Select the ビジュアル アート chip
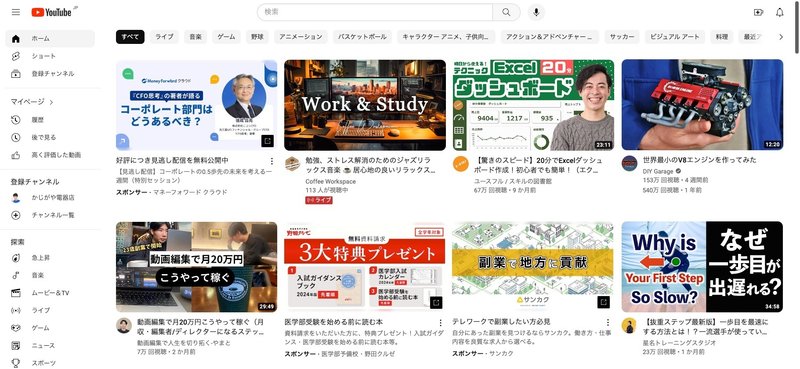800x369 pixels. click(x=675, y=37)
